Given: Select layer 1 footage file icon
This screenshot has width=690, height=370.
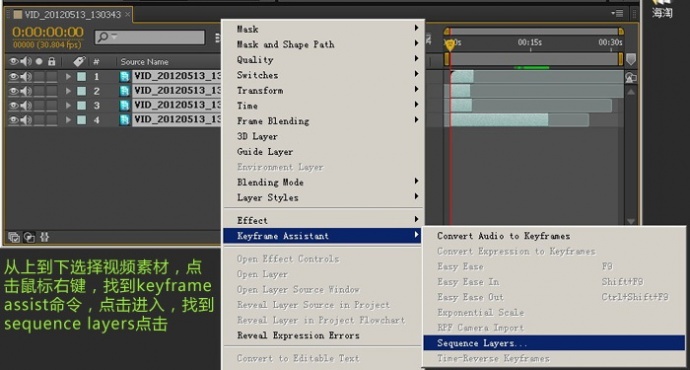Looking at the screenshot, I should (125, 77).
